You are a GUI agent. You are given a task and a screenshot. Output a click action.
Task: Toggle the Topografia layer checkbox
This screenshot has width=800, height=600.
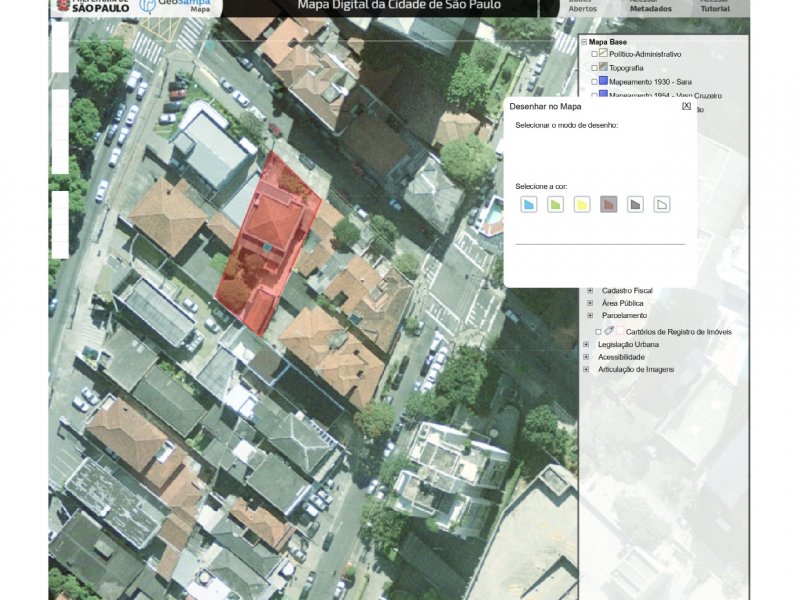(x=594, y=68)
